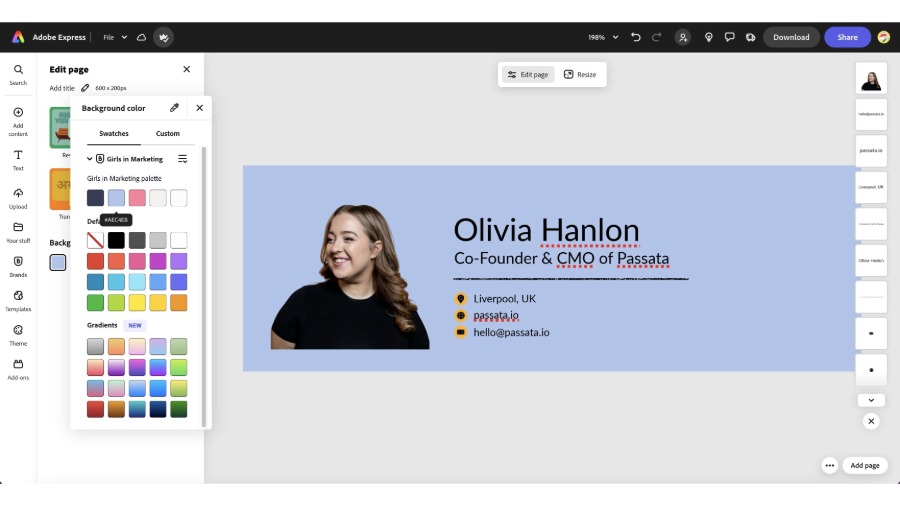Click the Add title field
The height and width of the screenshot is (506, 900).
point(62,88)
